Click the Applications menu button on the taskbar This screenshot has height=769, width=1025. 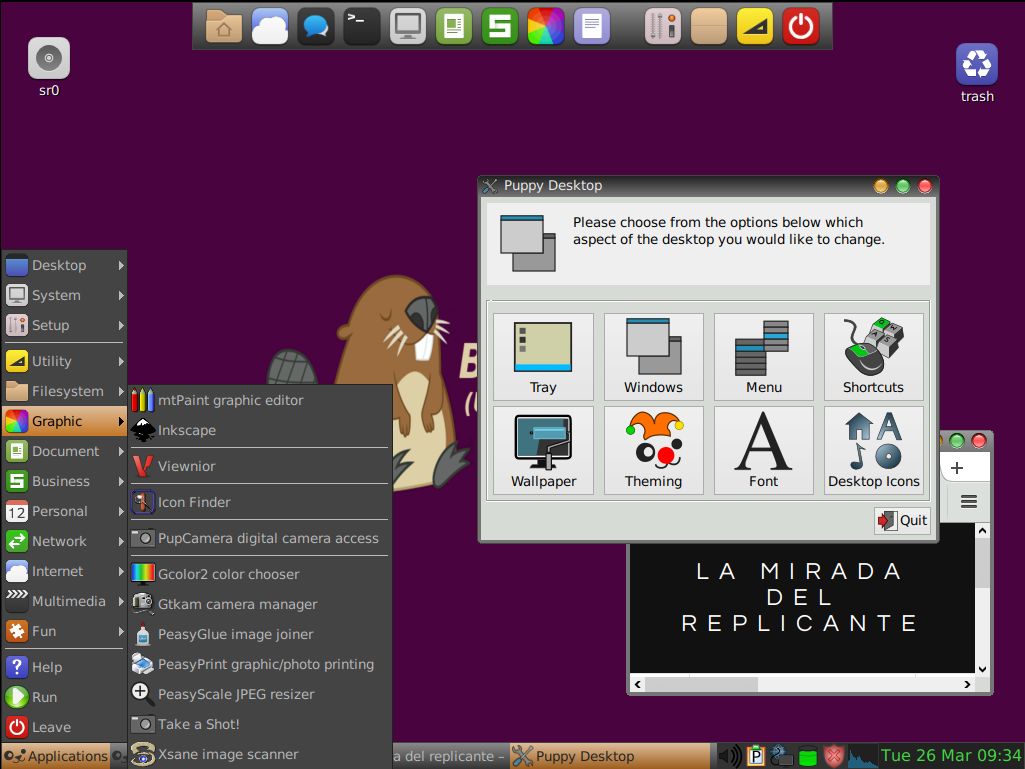point(56,756)
